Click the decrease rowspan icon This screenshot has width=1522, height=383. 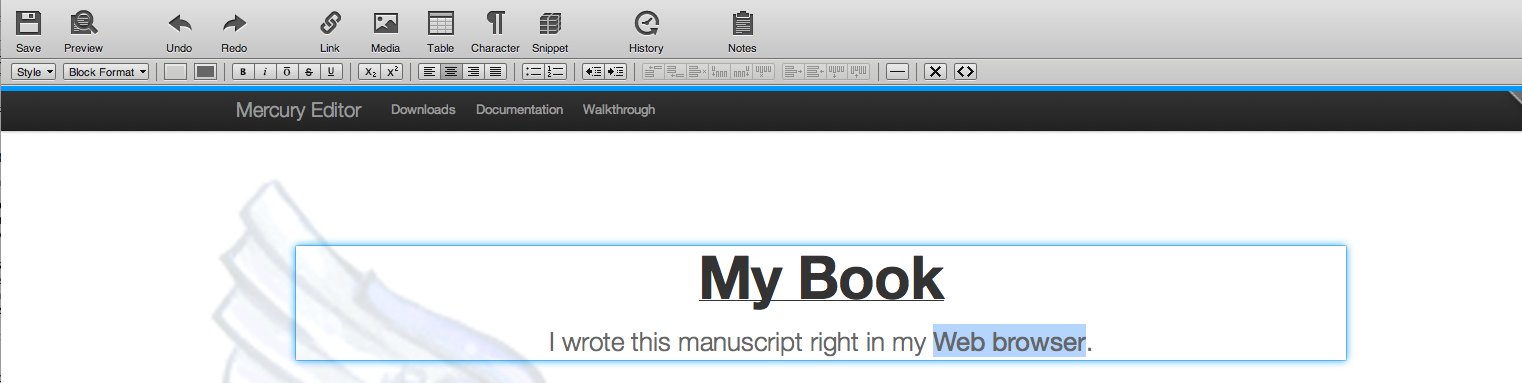858,72
